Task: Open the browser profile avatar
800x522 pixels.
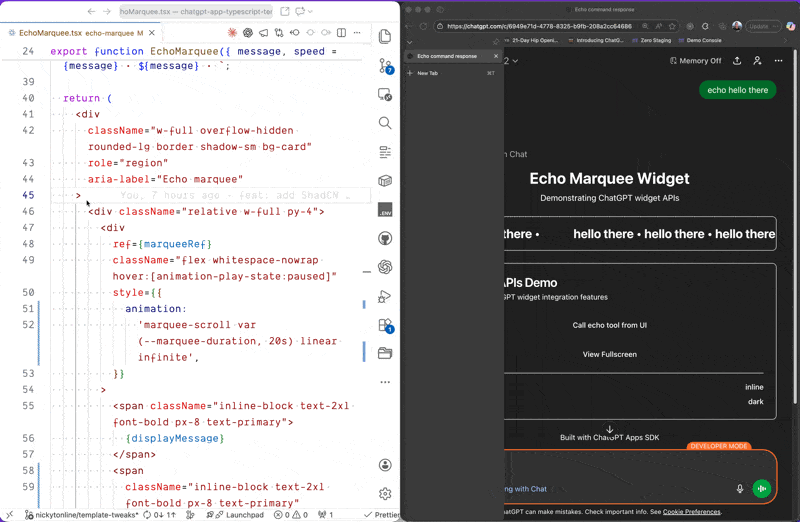Action: click(x=737, y=26)
